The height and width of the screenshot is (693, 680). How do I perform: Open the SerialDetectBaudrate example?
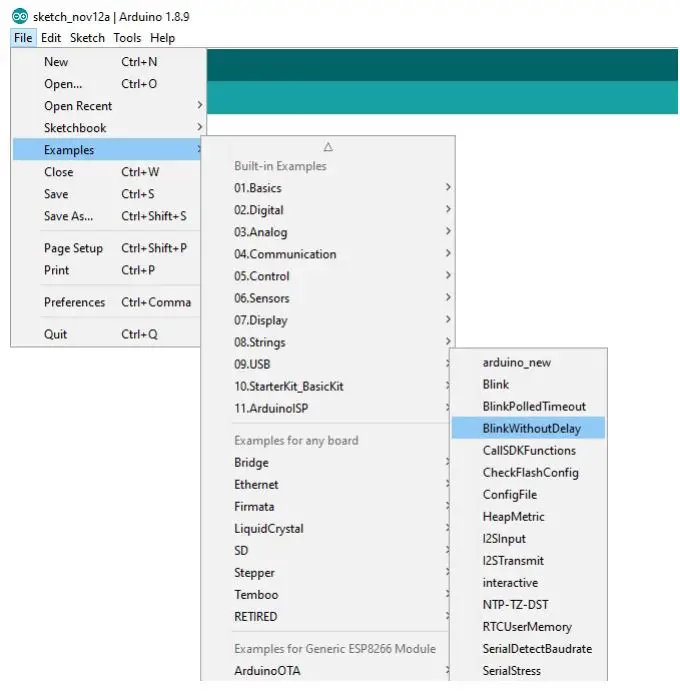(528, 649)
